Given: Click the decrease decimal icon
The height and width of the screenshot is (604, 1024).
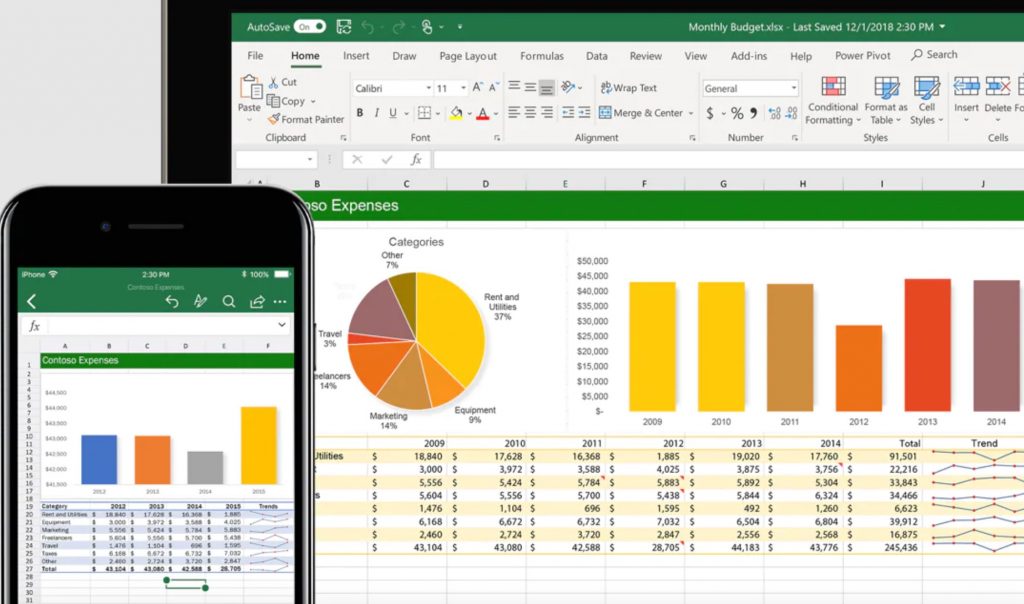Looking at the screenshot, I should click(792, 114).
